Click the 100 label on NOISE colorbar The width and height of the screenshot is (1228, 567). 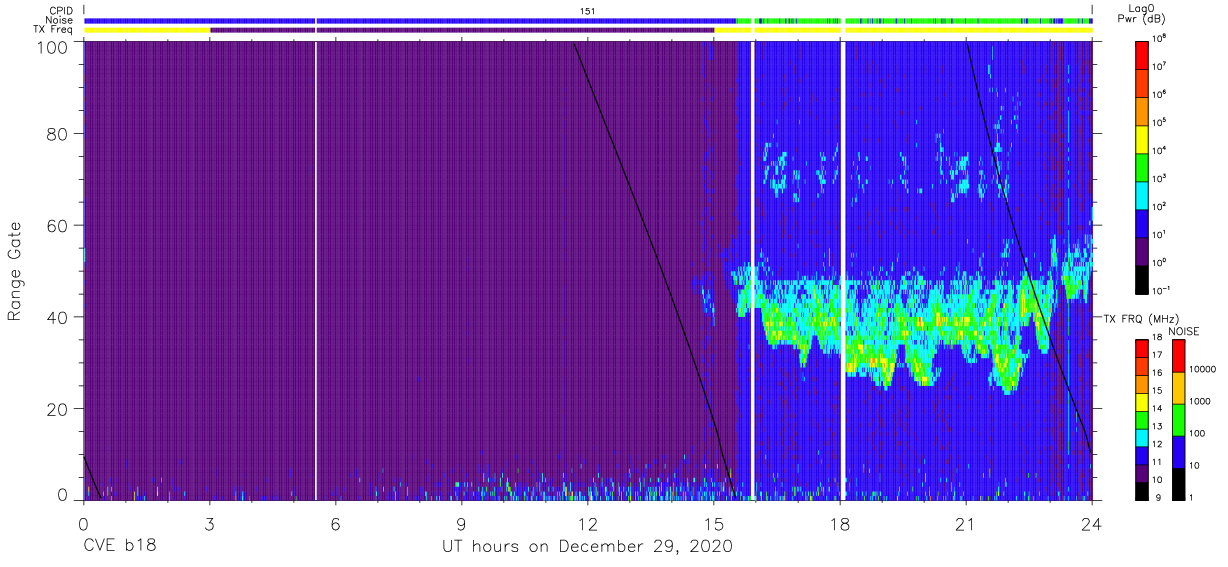click(x=1199, y=433)
